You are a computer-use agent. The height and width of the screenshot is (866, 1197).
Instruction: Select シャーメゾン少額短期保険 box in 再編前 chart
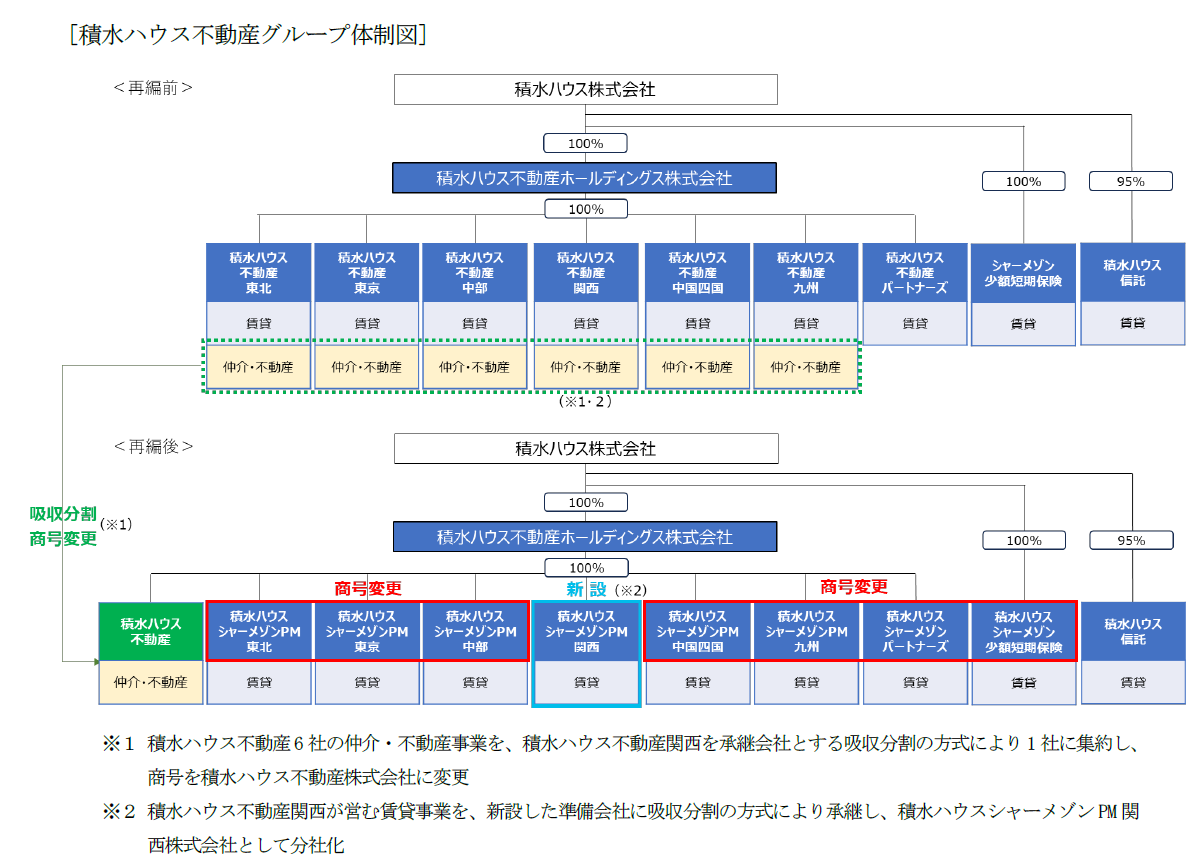1023,273
